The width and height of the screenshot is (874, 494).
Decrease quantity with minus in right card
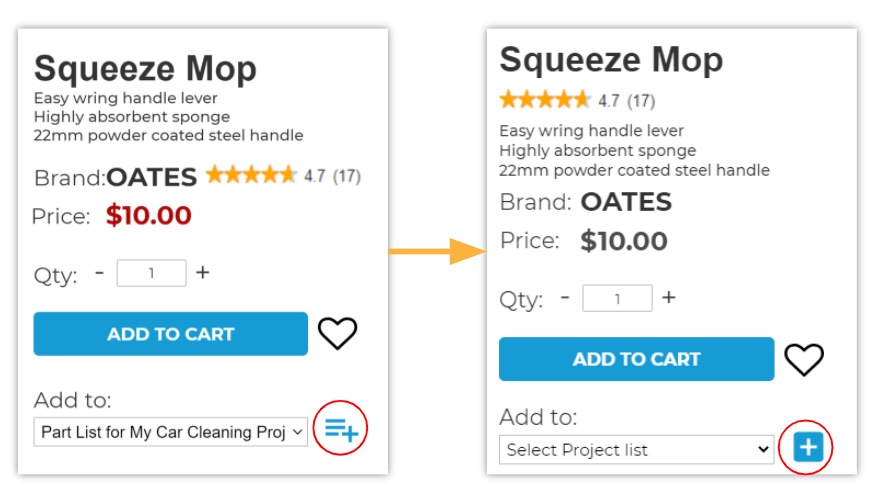565,297
